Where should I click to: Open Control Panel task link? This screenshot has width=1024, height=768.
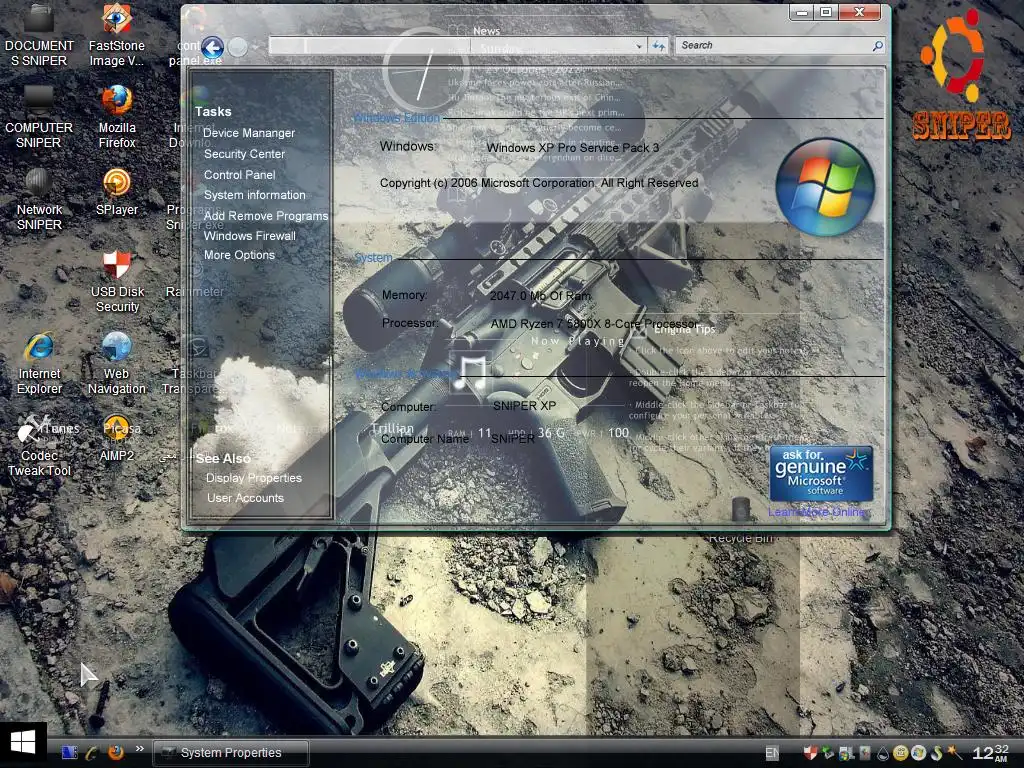coord(240,174)
